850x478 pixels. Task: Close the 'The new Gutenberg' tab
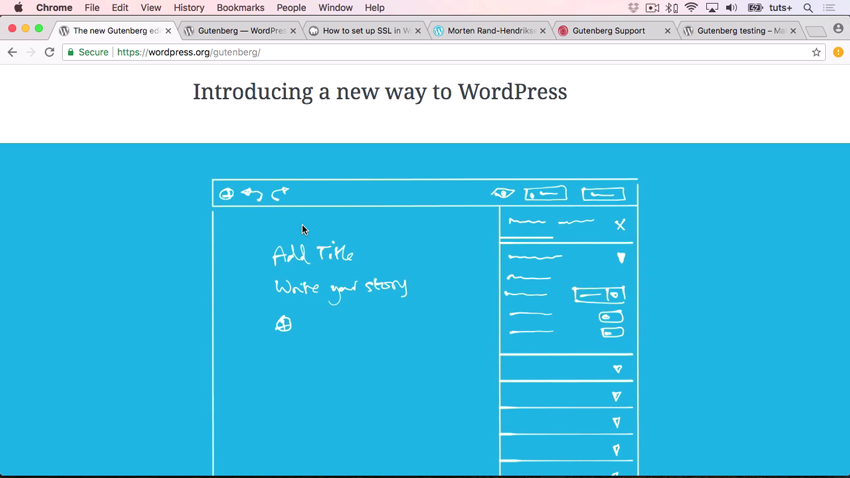(168, 31)
